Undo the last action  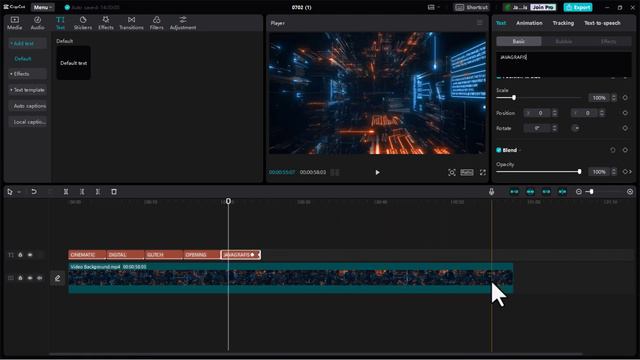(34, 191)
